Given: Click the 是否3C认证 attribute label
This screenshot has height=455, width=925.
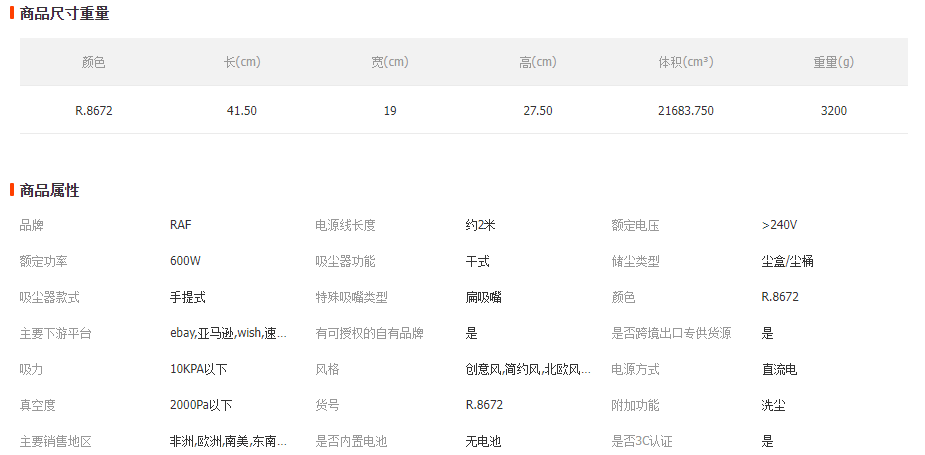Looking at the screenshot, I should [642, 441].
